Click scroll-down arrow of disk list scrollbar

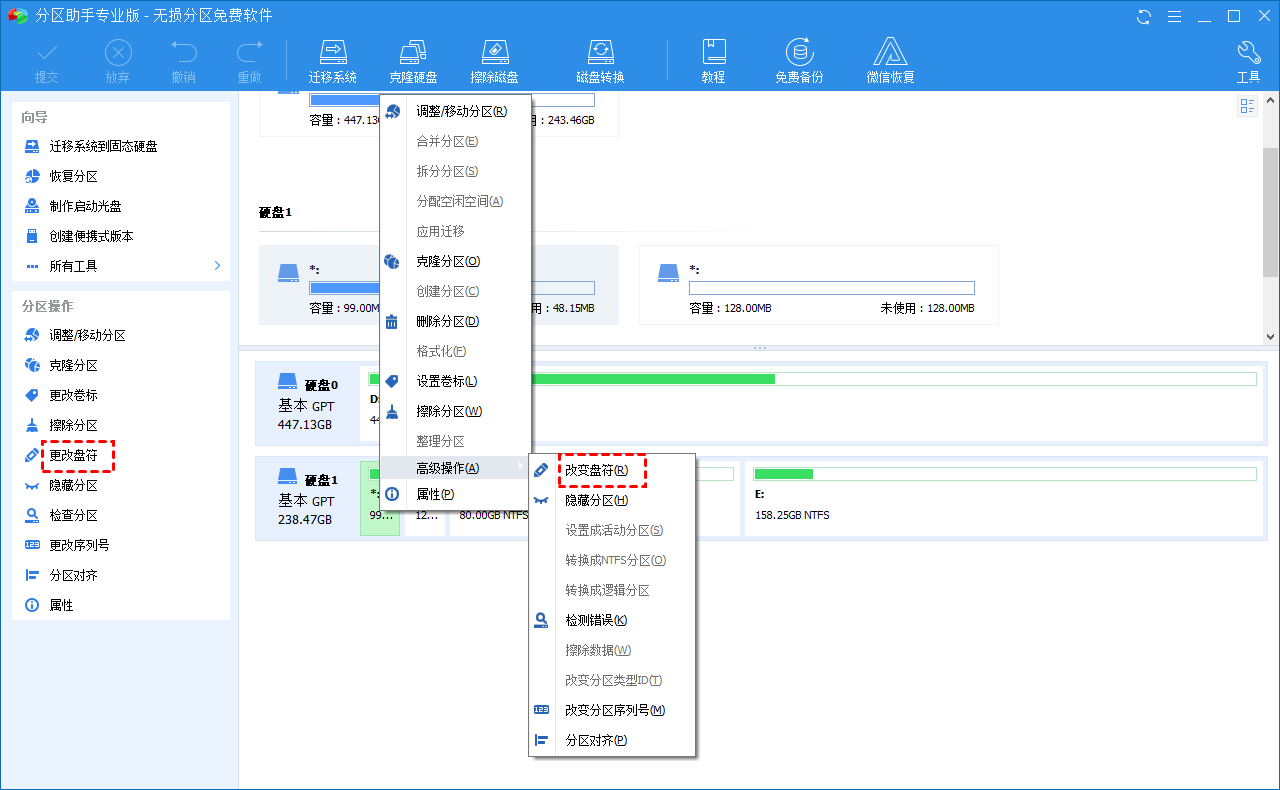(1271, 337)
